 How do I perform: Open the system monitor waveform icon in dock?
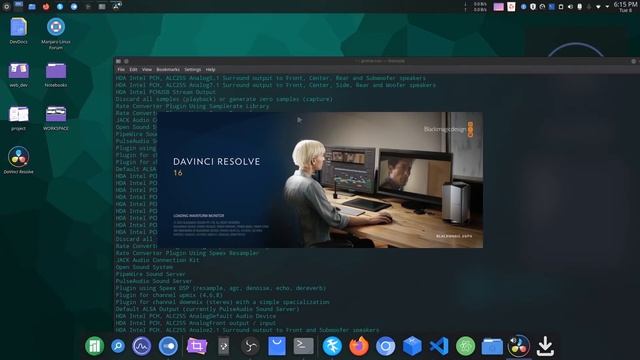(142, 346)
